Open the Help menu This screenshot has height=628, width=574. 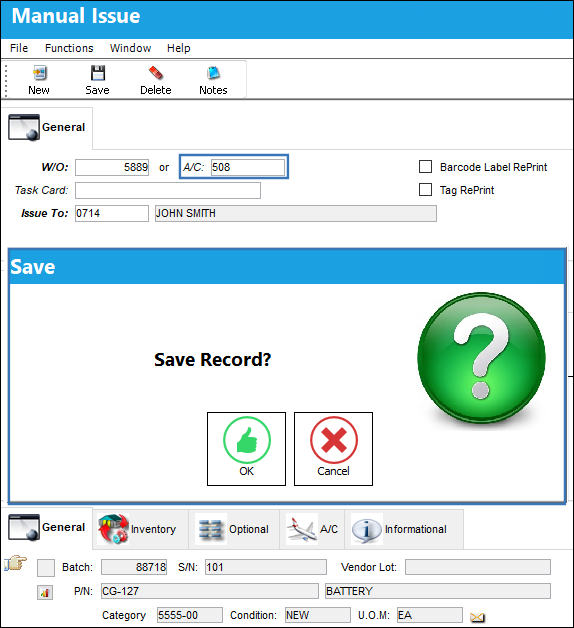(x=179, y=48)
